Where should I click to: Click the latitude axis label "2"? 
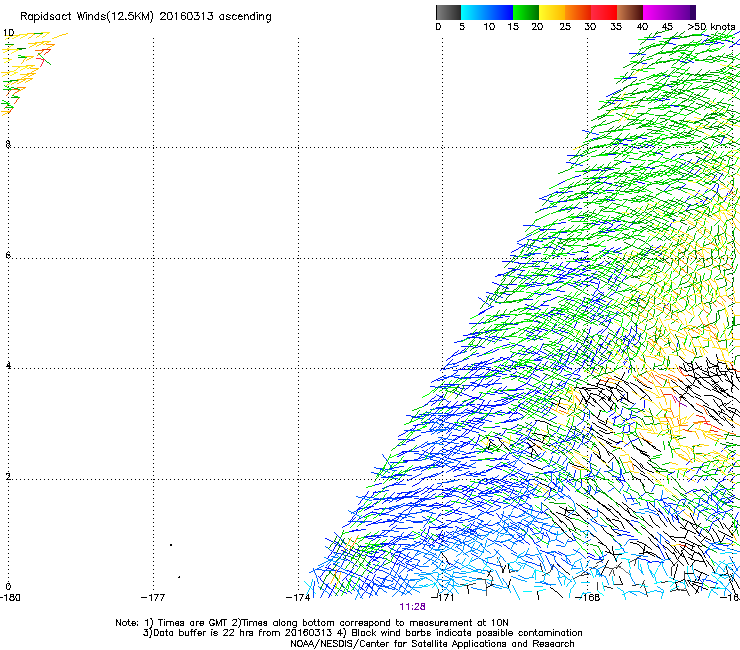click(8, 477)
